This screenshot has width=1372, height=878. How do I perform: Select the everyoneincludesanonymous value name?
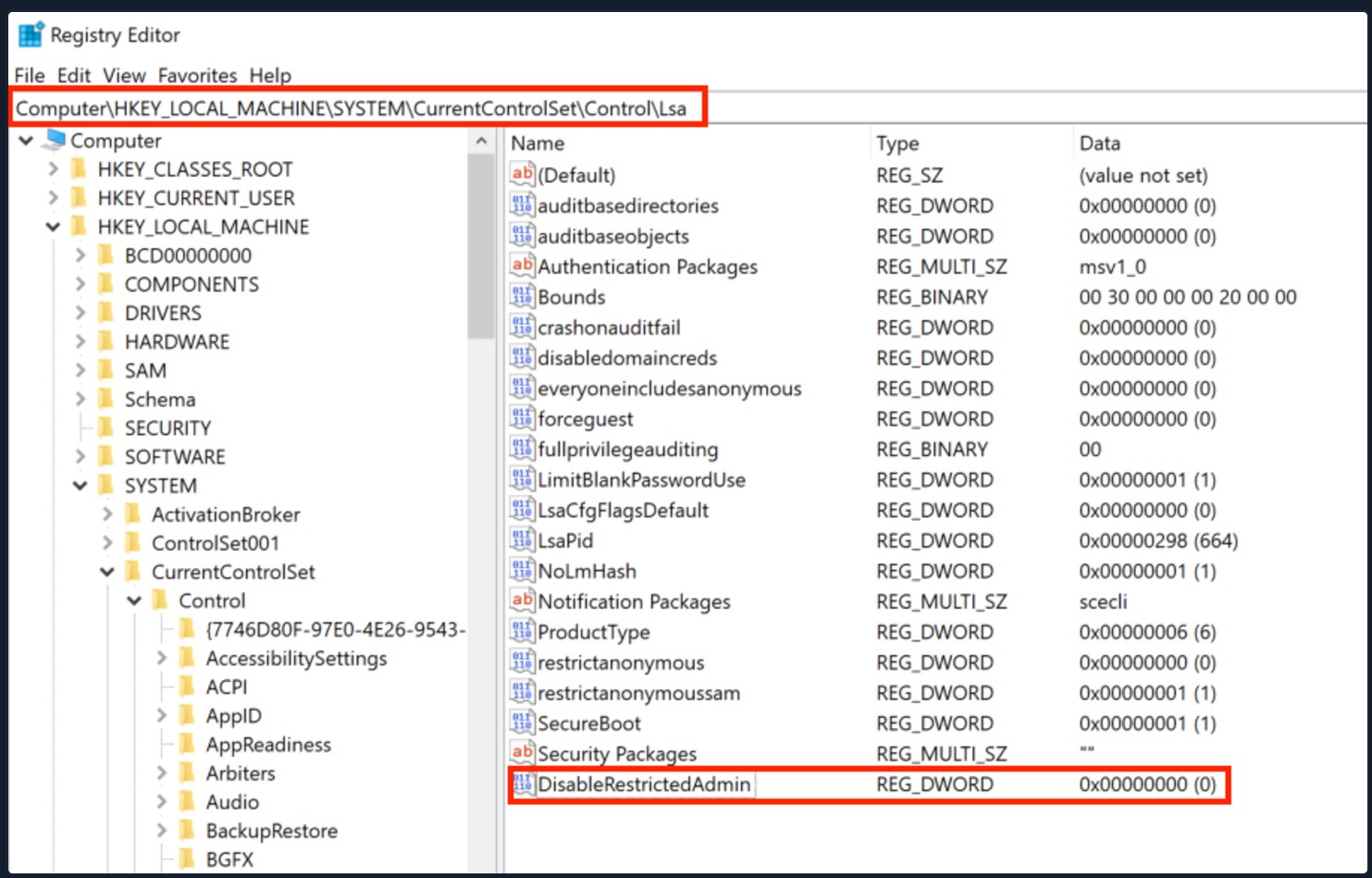670,388
